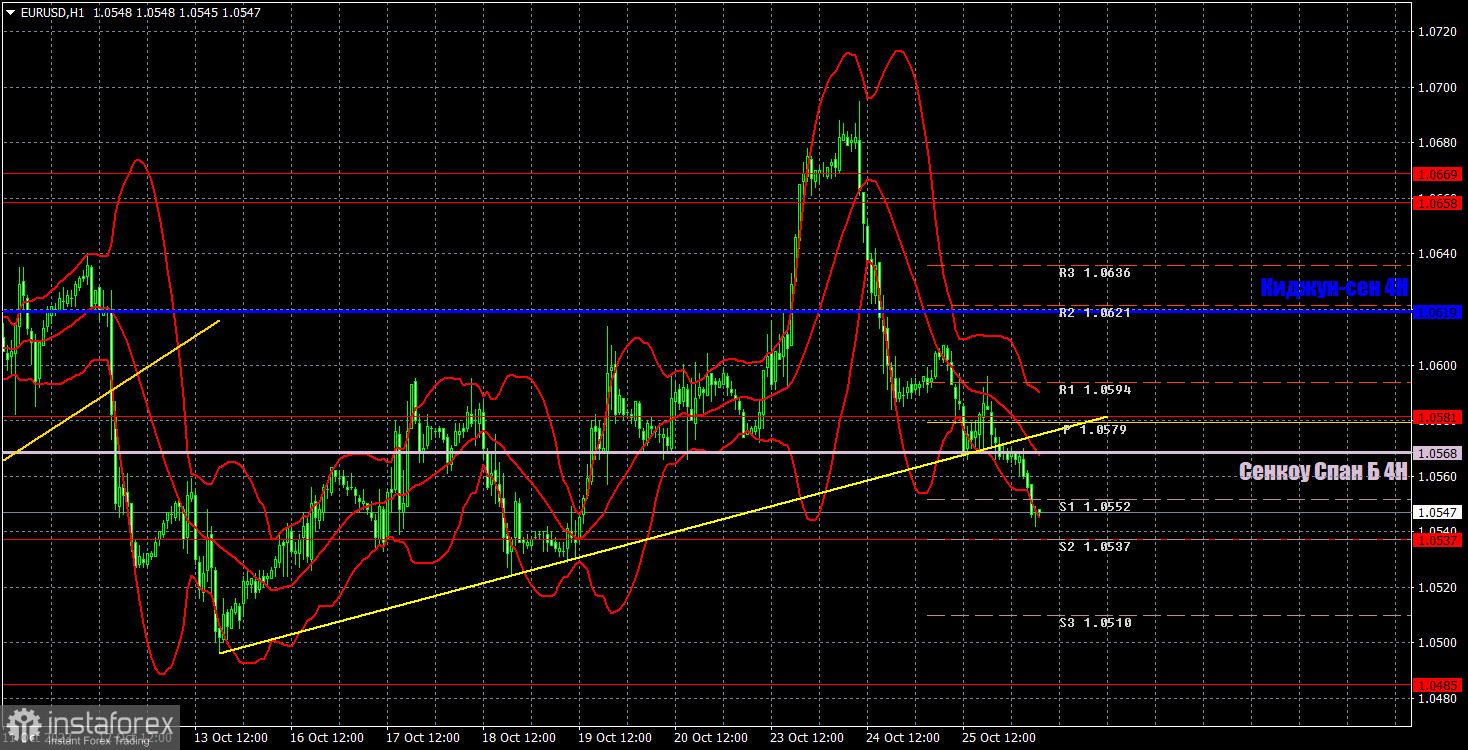Click the 1.0680 price axis label
1468x750 pixels.
click(x=1438, y=144)
